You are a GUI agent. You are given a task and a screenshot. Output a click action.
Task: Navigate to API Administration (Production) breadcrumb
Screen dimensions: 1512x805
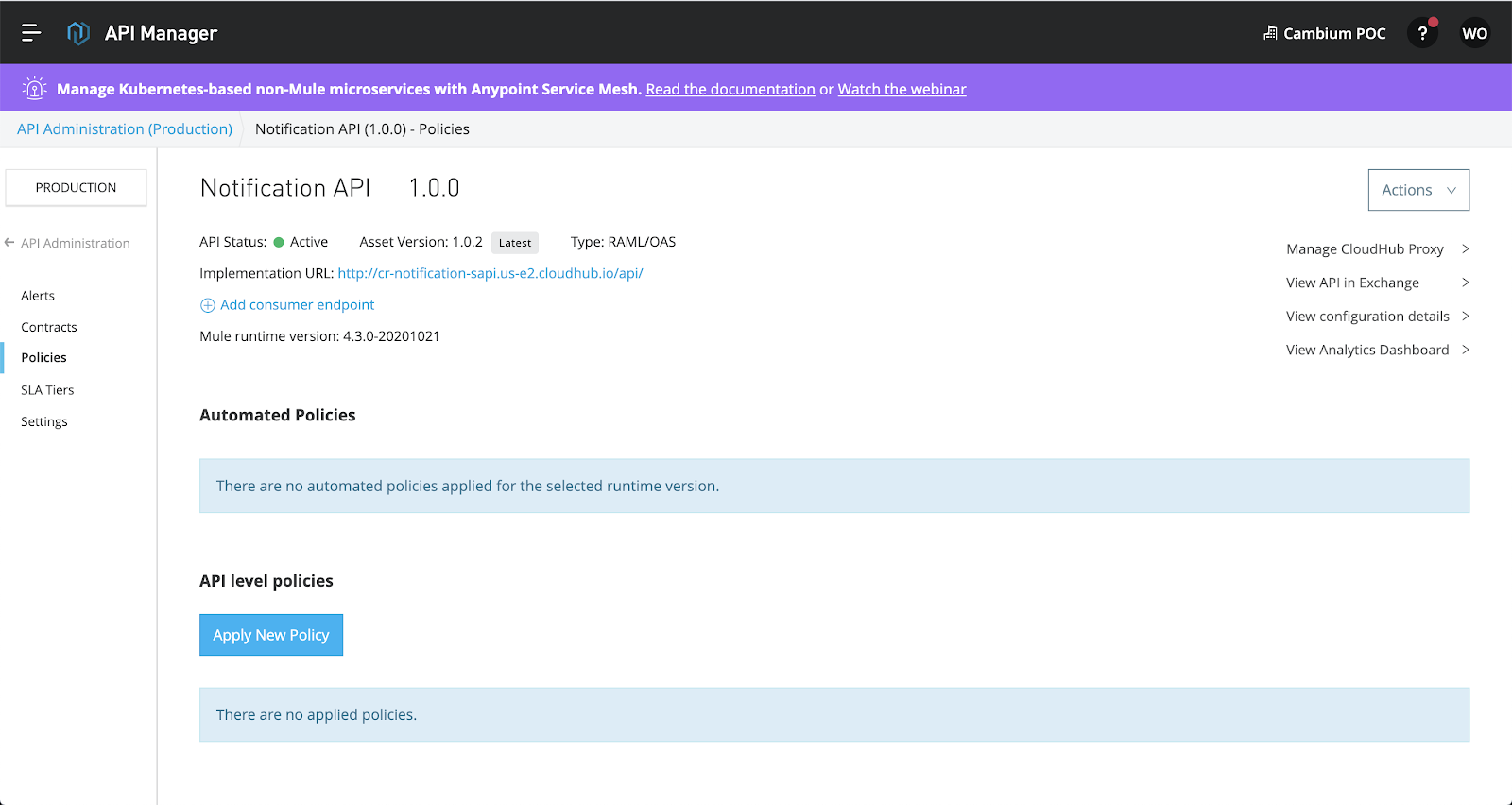click(x=125, y=129)
